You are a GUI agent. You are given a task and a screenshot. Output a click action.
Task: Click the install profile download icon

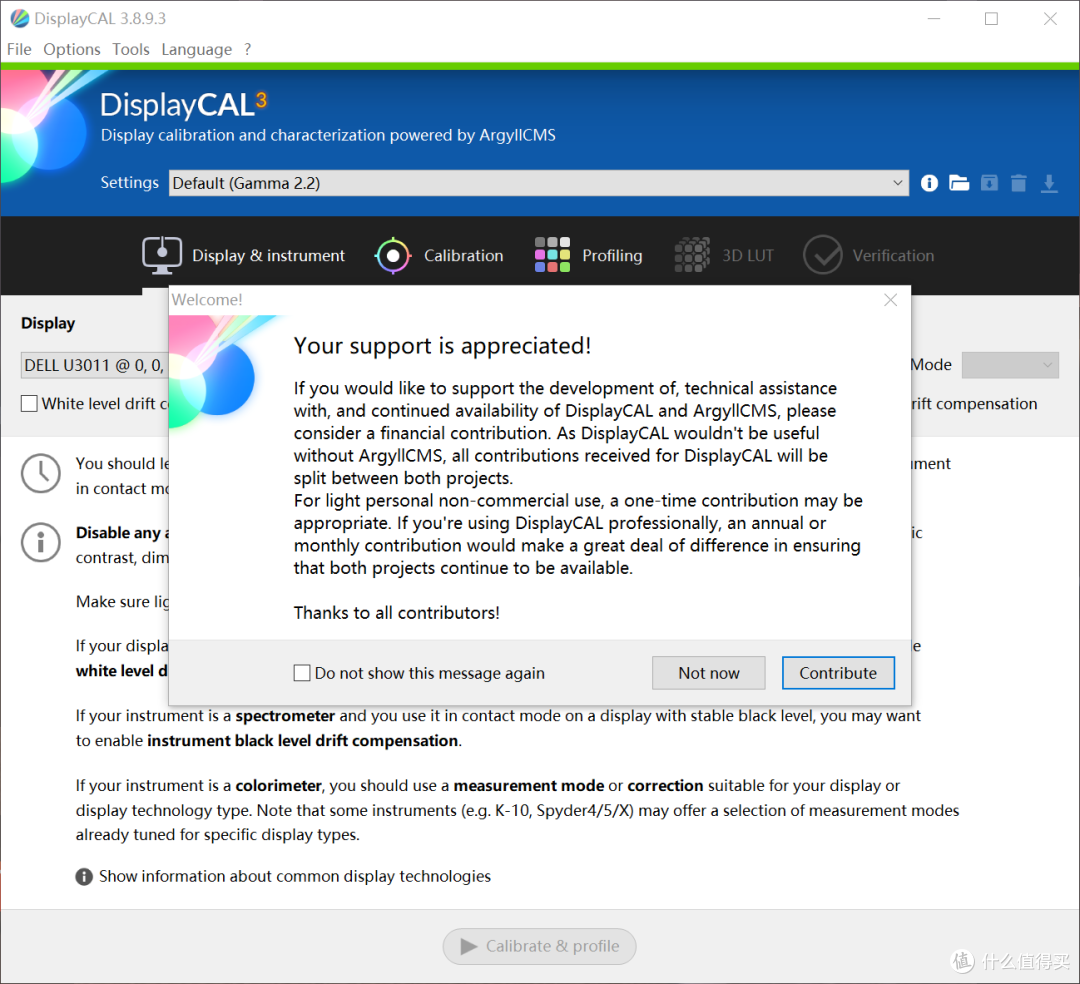pyautogui.click(x=1049, y=183)
